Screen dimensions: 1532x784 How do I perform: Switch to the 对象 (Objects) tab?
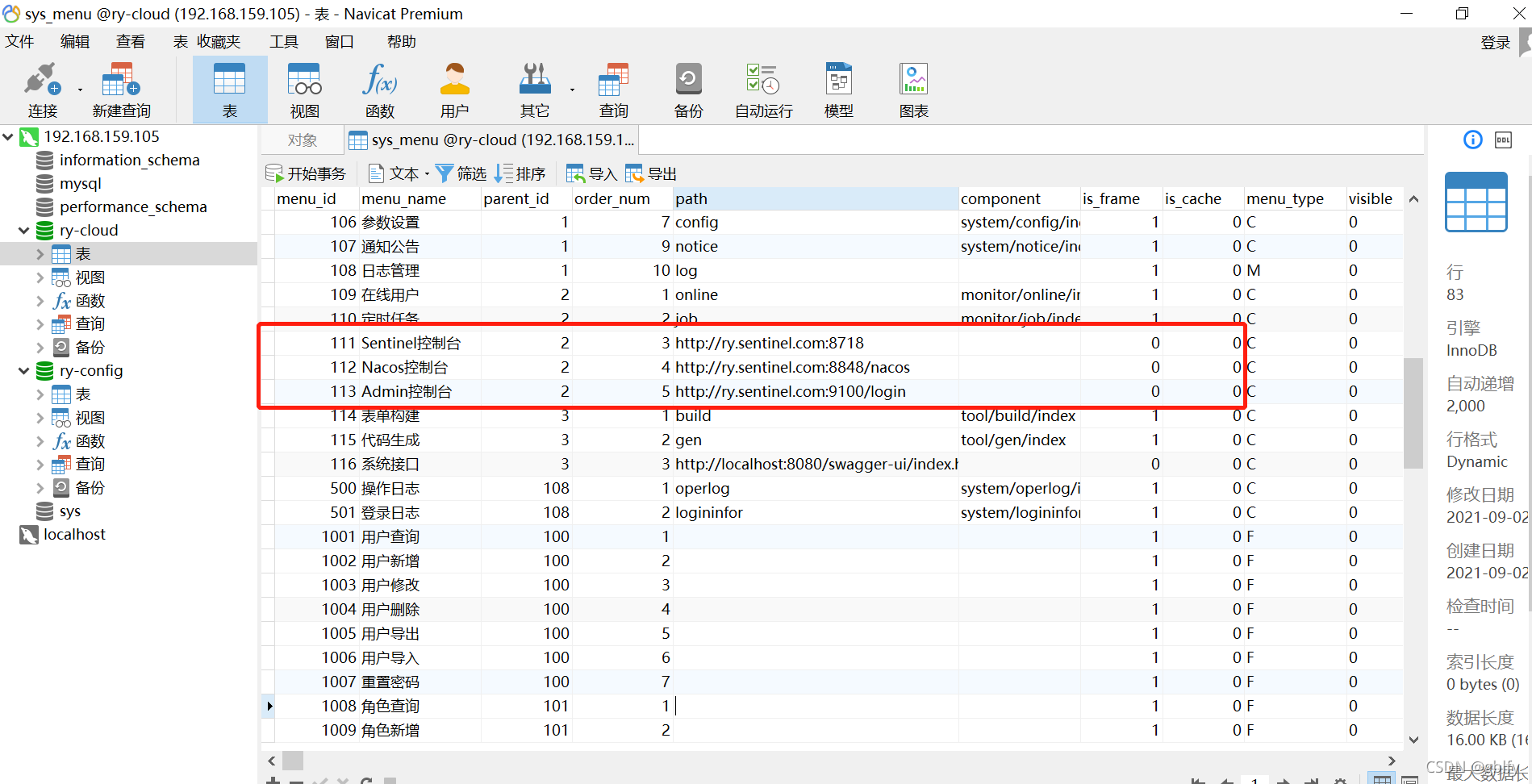(303, 140)
